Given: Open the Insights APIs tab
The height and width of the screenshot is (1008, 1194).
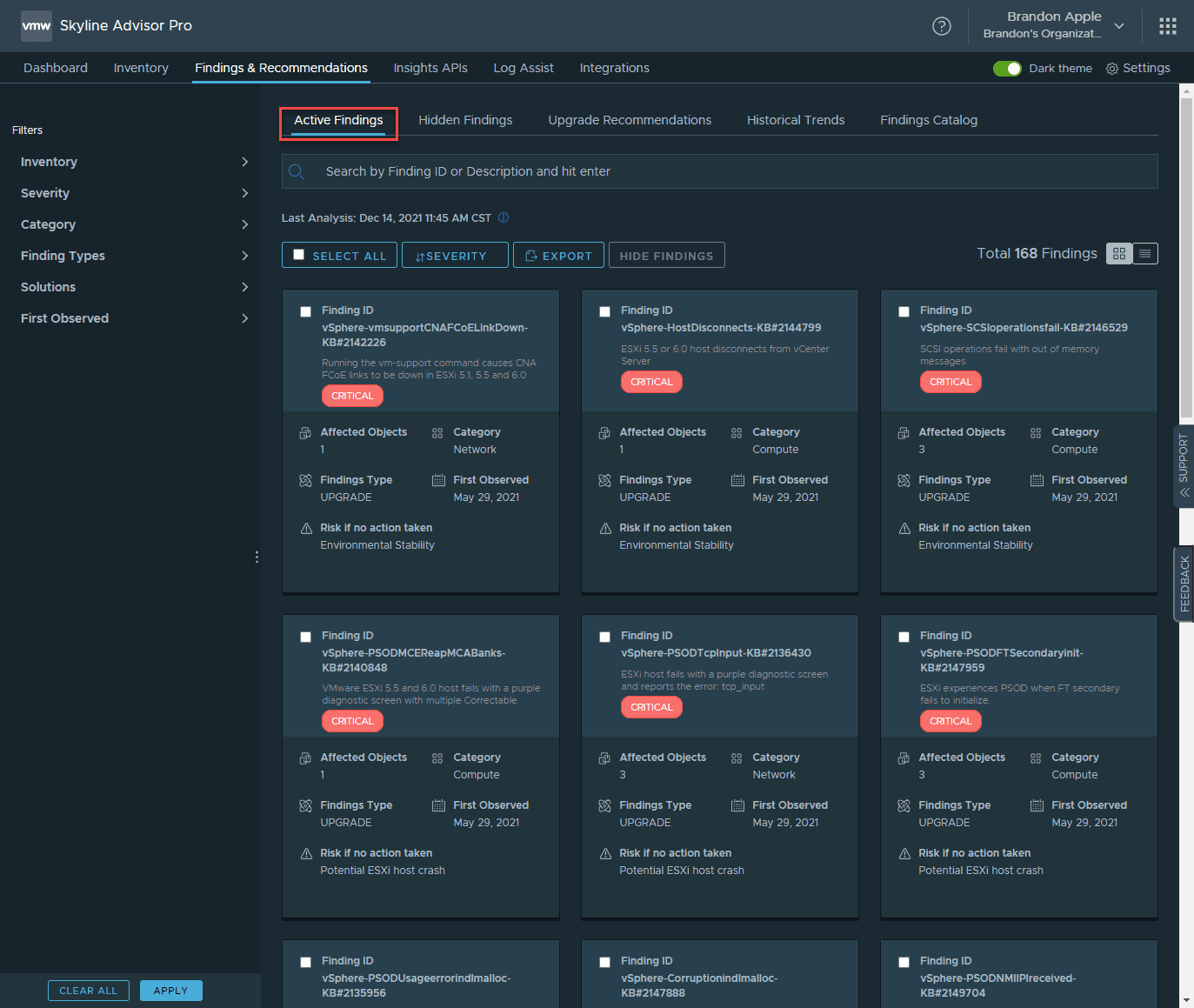Looking at the screenshot, I should point(430,68).
